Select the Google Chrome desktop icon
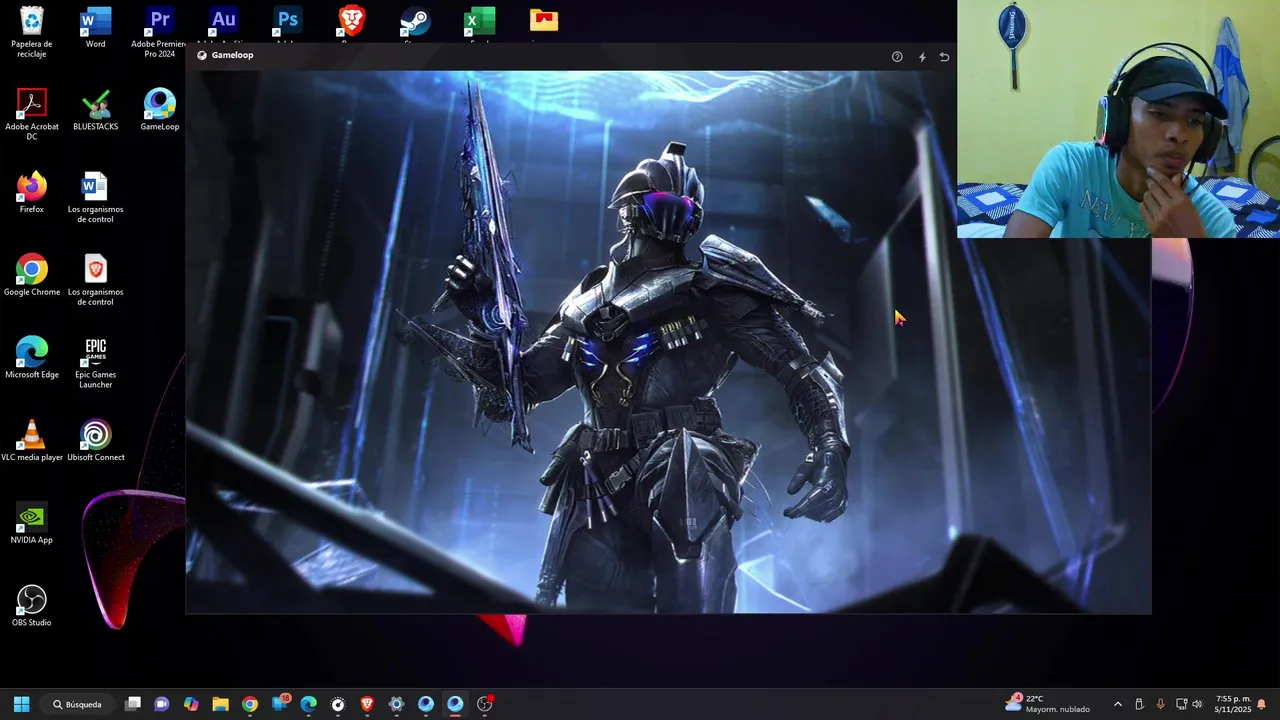This screenshot has height=720, width=1280. point(32,275)
